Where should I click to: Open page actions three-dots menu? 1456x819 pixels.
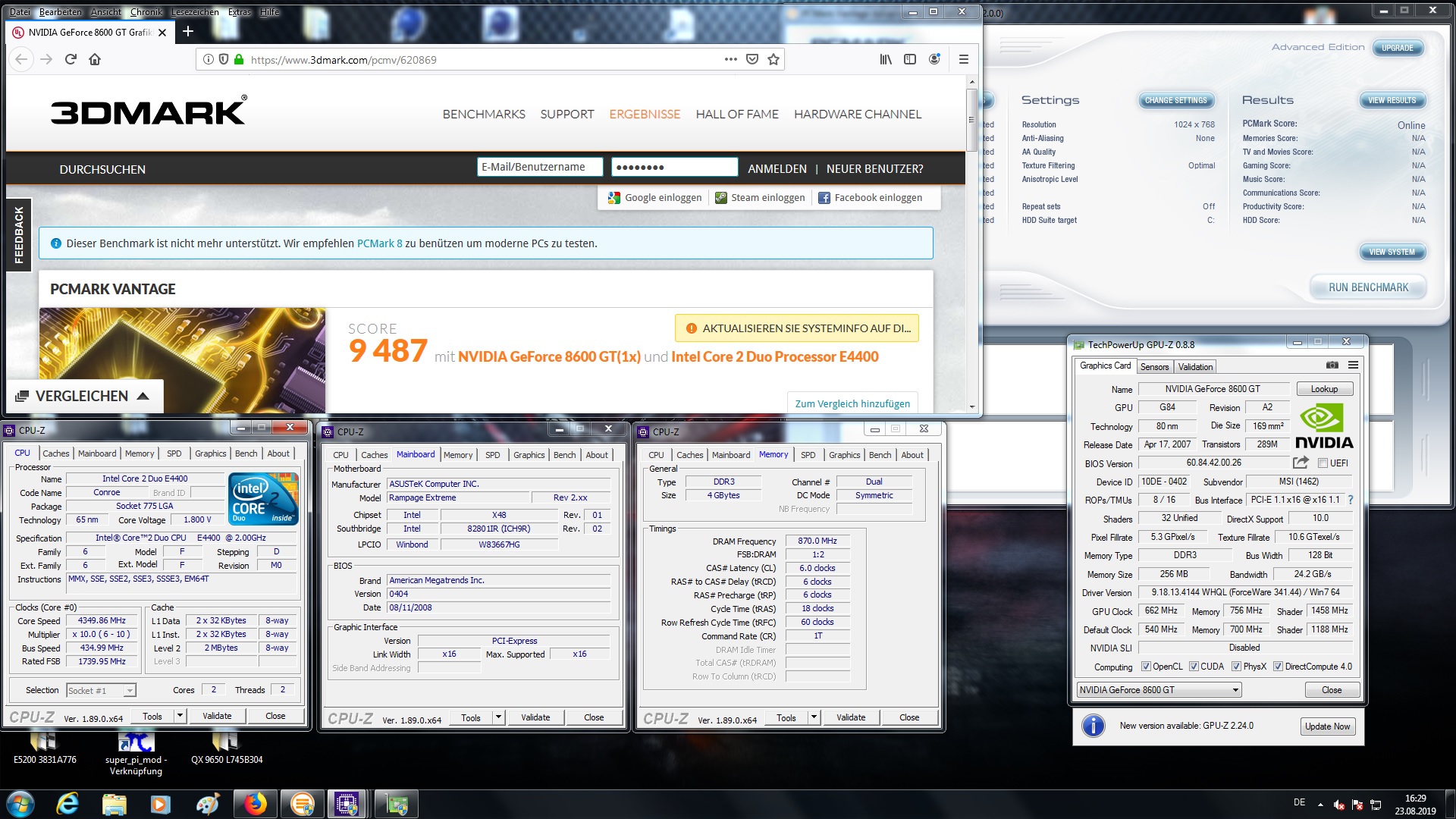coord(730,59)
